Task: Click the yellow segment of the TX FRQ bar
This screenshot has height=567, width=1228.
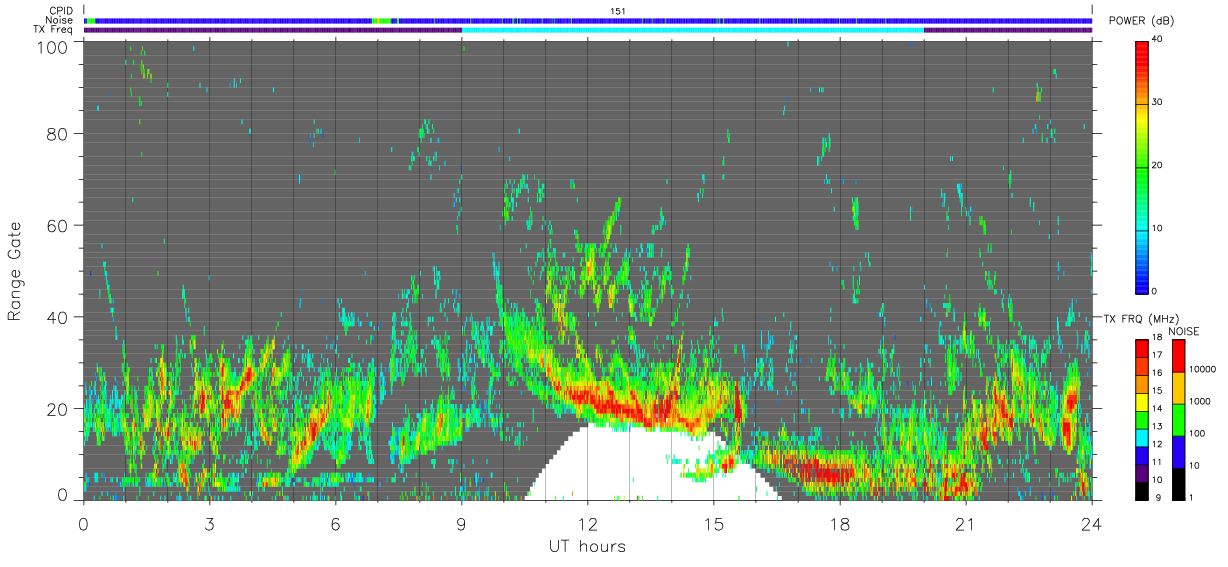Action: 1142,402
